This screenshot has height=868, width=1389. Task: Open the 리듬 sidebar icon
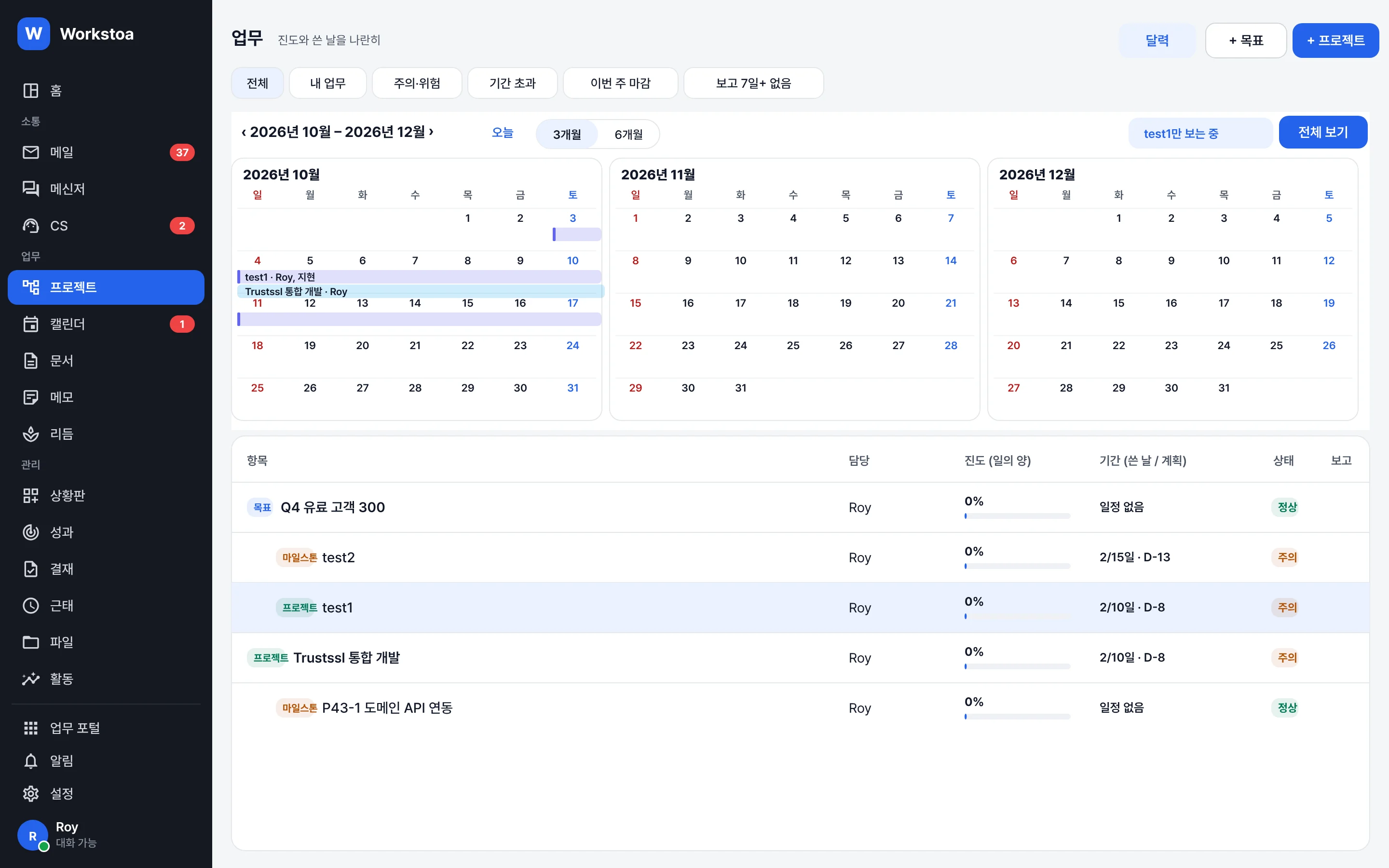[x=30, y=434]
